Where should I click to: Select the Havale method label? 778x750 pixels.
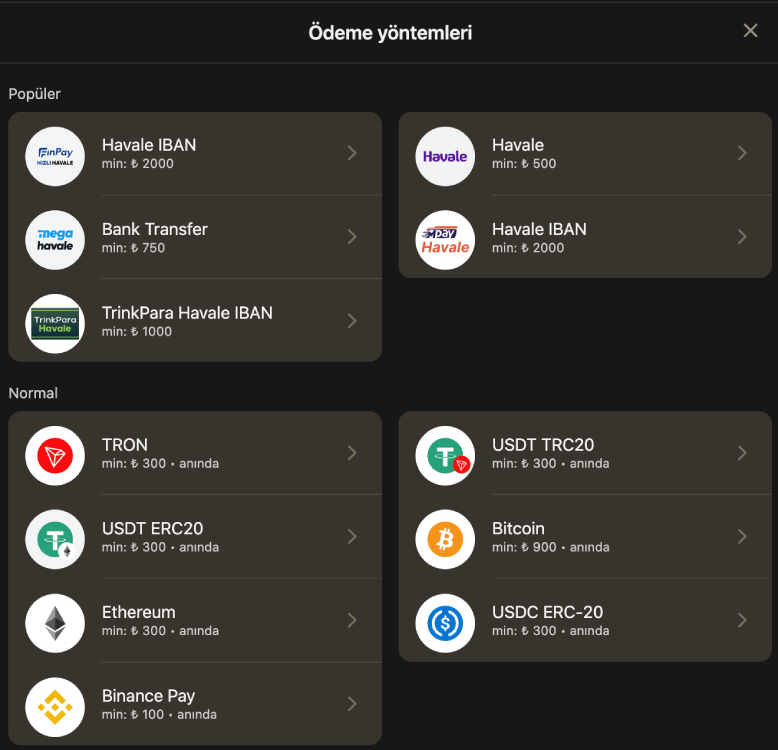pyautogui.click(x=518, y=145)
